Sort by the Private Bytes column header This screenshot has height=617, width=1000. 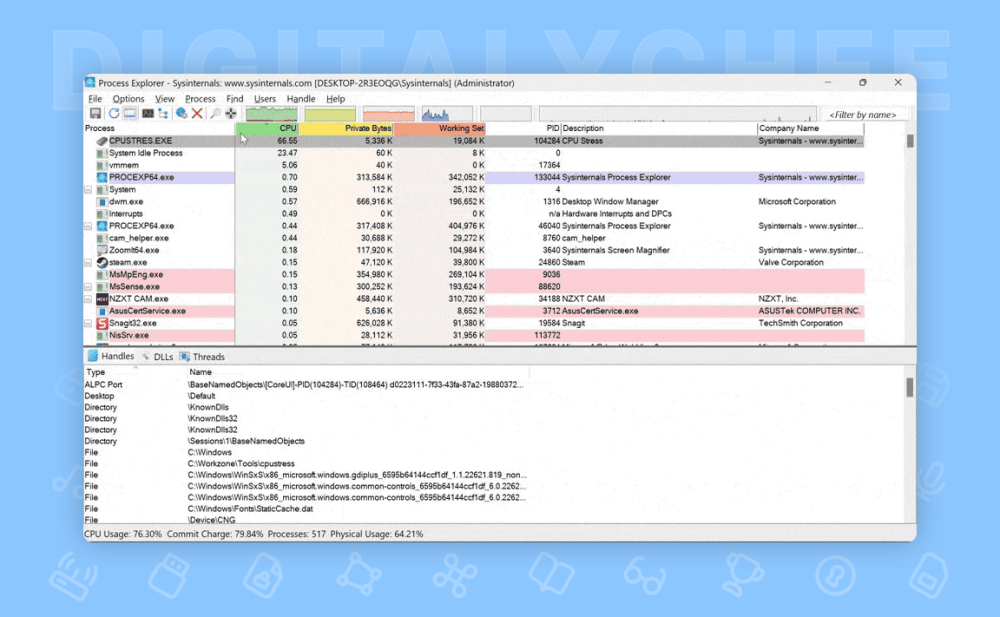[346, 128]
